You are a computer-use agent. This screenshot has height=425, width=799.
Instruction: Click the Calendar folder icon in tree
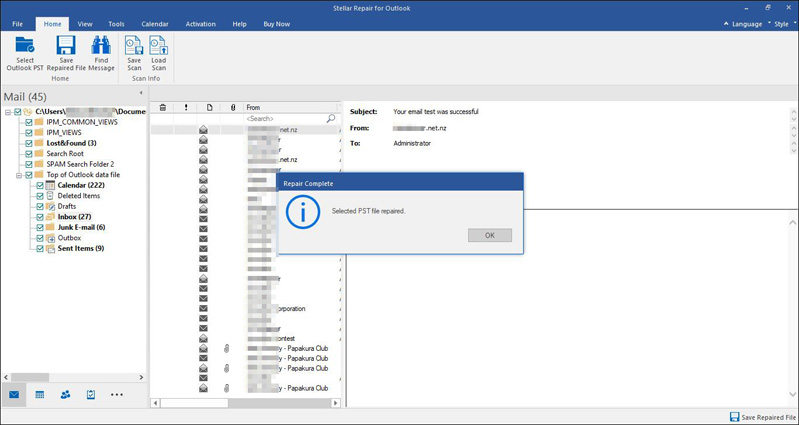[50, 185]
